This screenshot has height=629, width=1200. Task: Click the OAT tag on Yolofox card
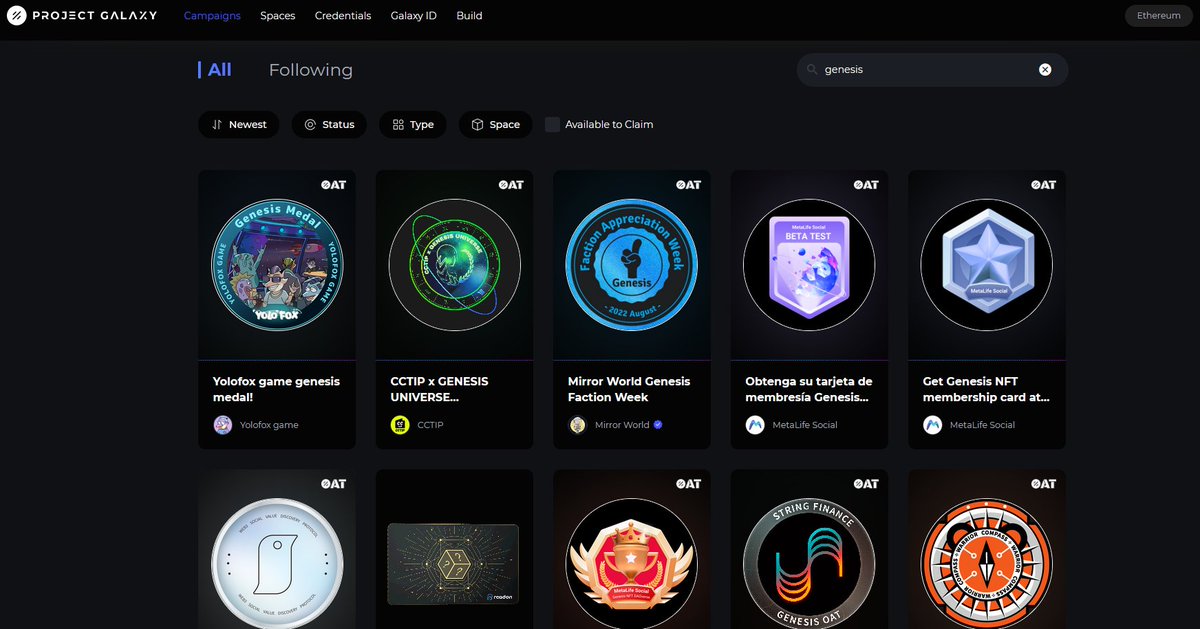pyautogui.click(x=333, y=185)
